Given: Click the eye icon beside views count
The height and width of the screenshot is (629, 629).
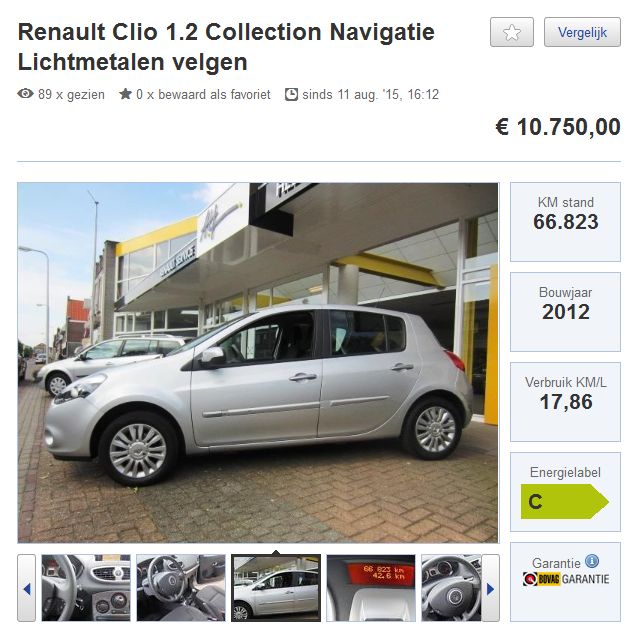Looking at the screenshot, I should pyautogui.click(x=25, y=94).
